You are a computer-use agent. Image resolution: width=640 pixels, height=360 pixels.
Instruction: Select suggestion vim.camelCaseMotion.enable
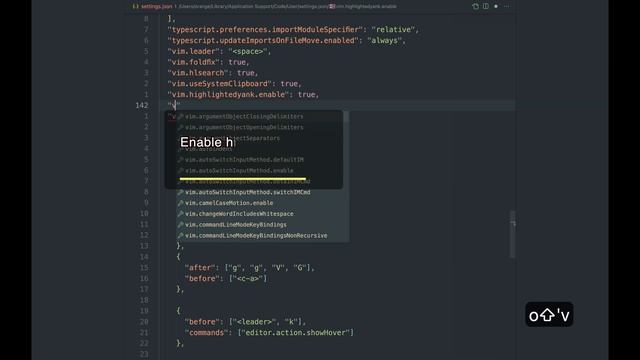coord(262,203)
